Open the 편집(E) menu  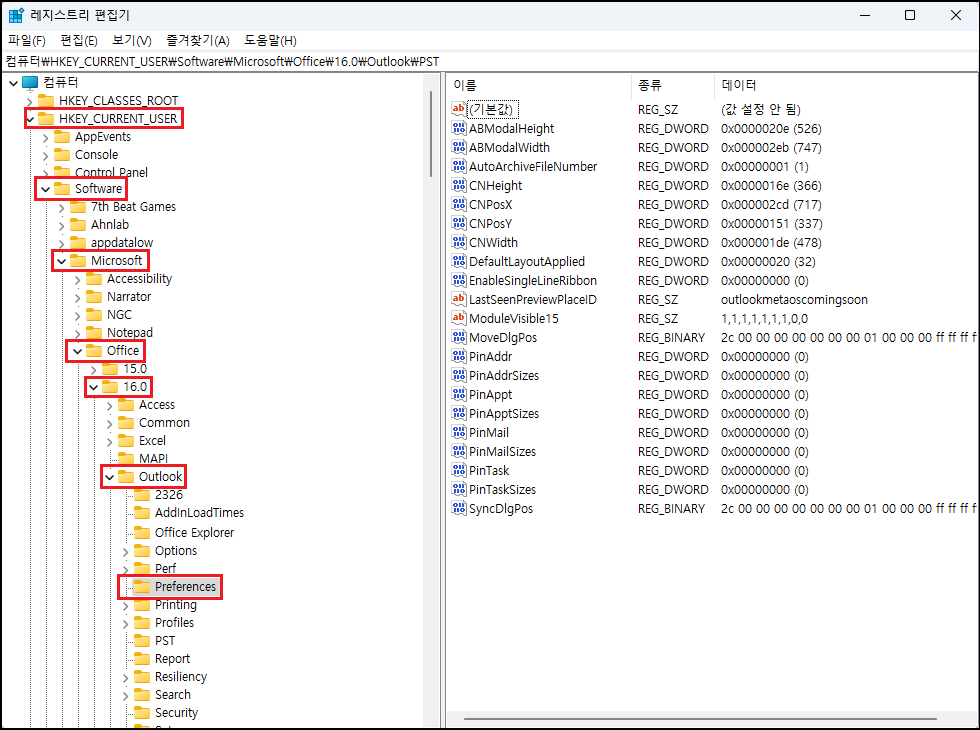pyautogui.click(x=79, y=41)
